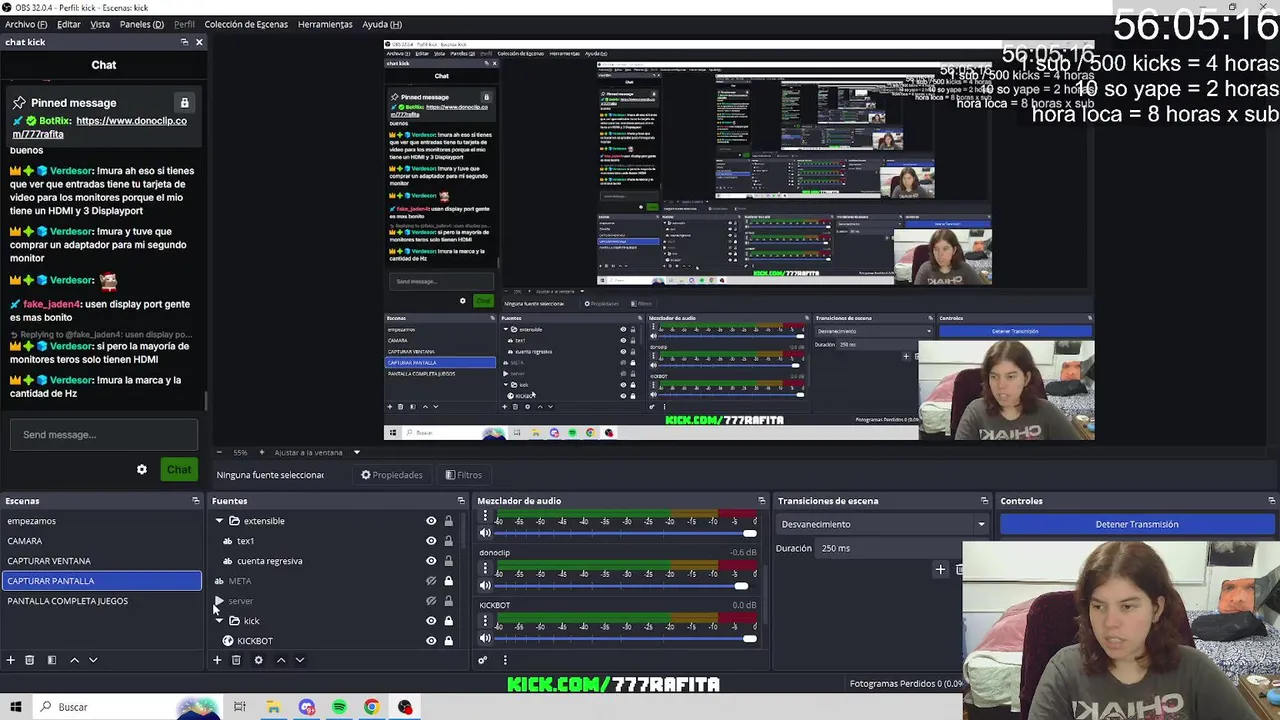Zoom in the preview with the plus icon
Screen dimensions: 1280x720
pyautogui.click(x=262, y=452)
